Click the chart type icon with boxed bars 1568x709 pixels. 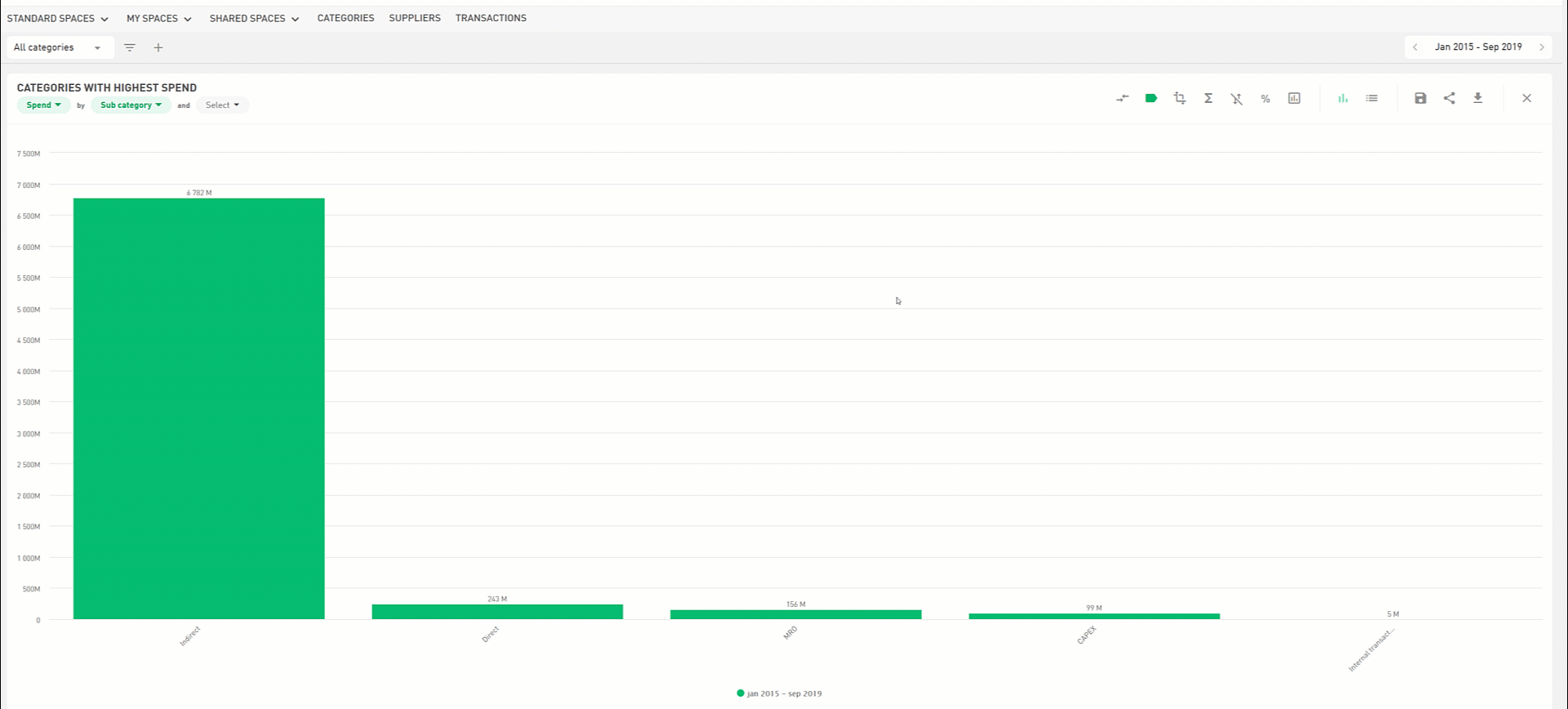pyautogui.click(x=1294, y=98)
